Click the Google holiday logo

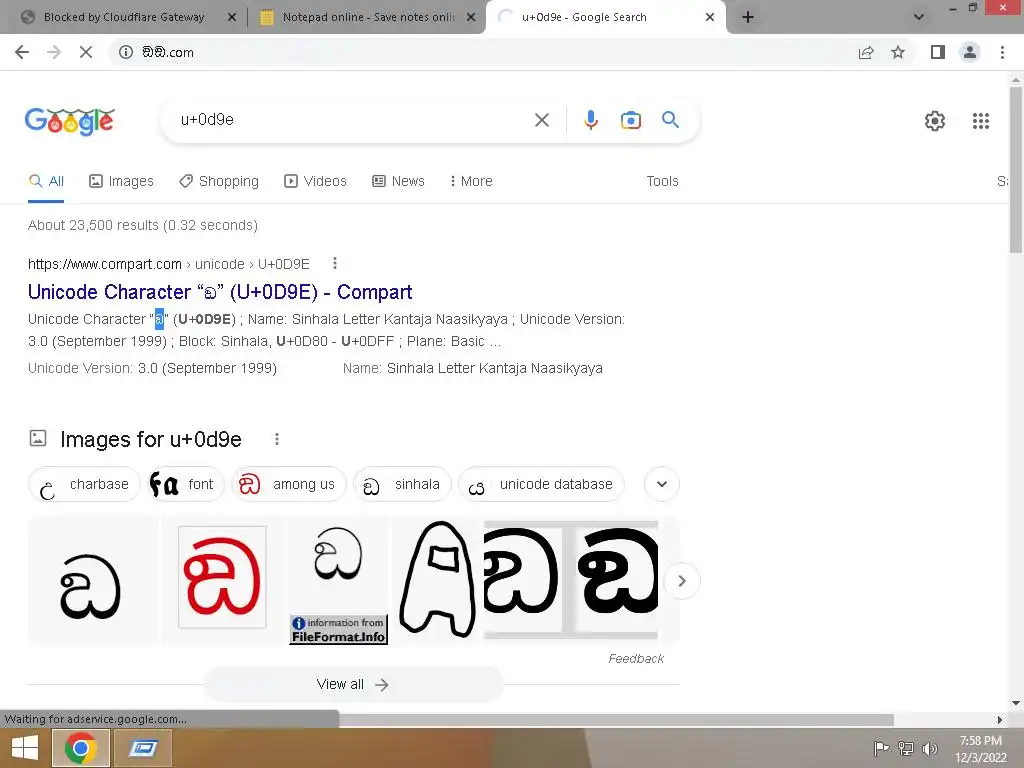coord(70,121)
